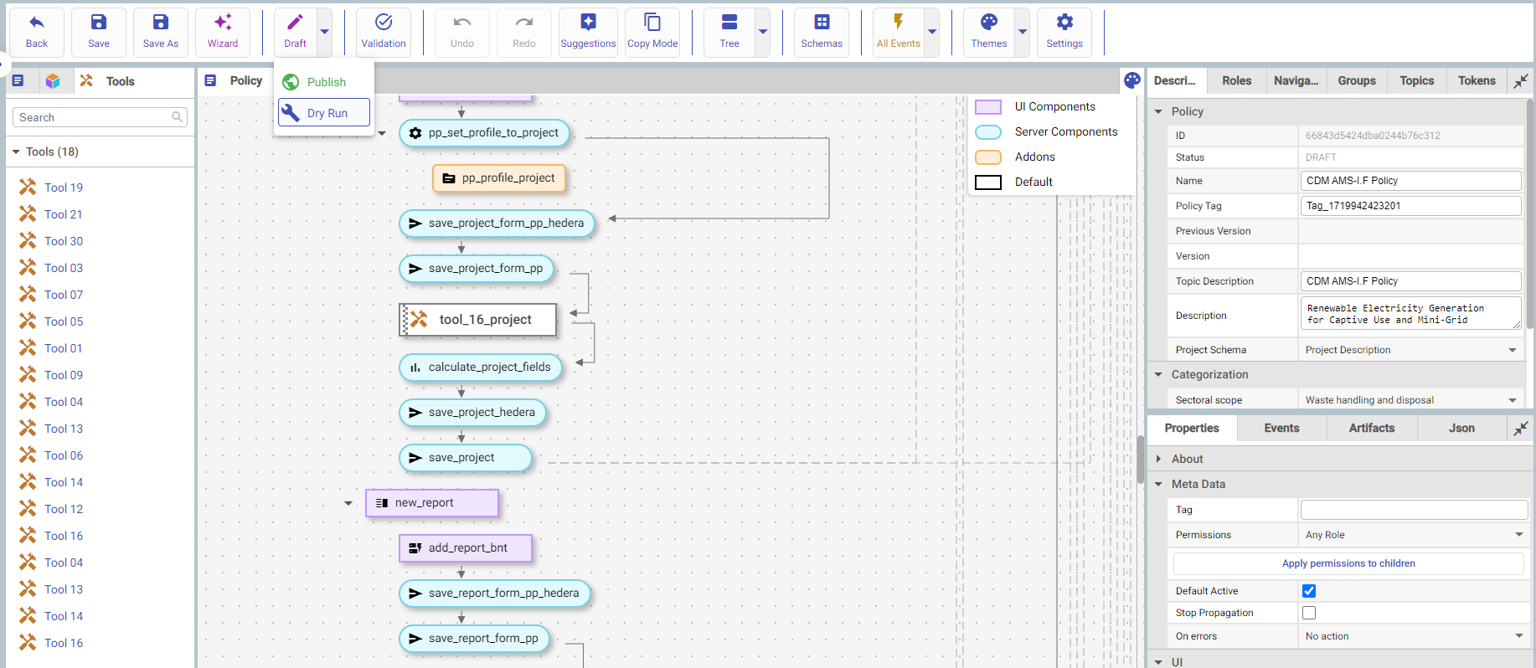Screen dimensions: 1536x668
Task: Uncheck the Default Active checkbox
Action: (1309, 591)
